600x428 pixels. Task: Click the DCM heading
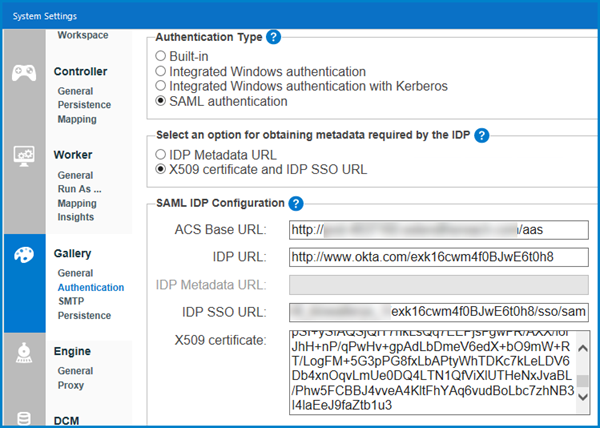point(67,421)
